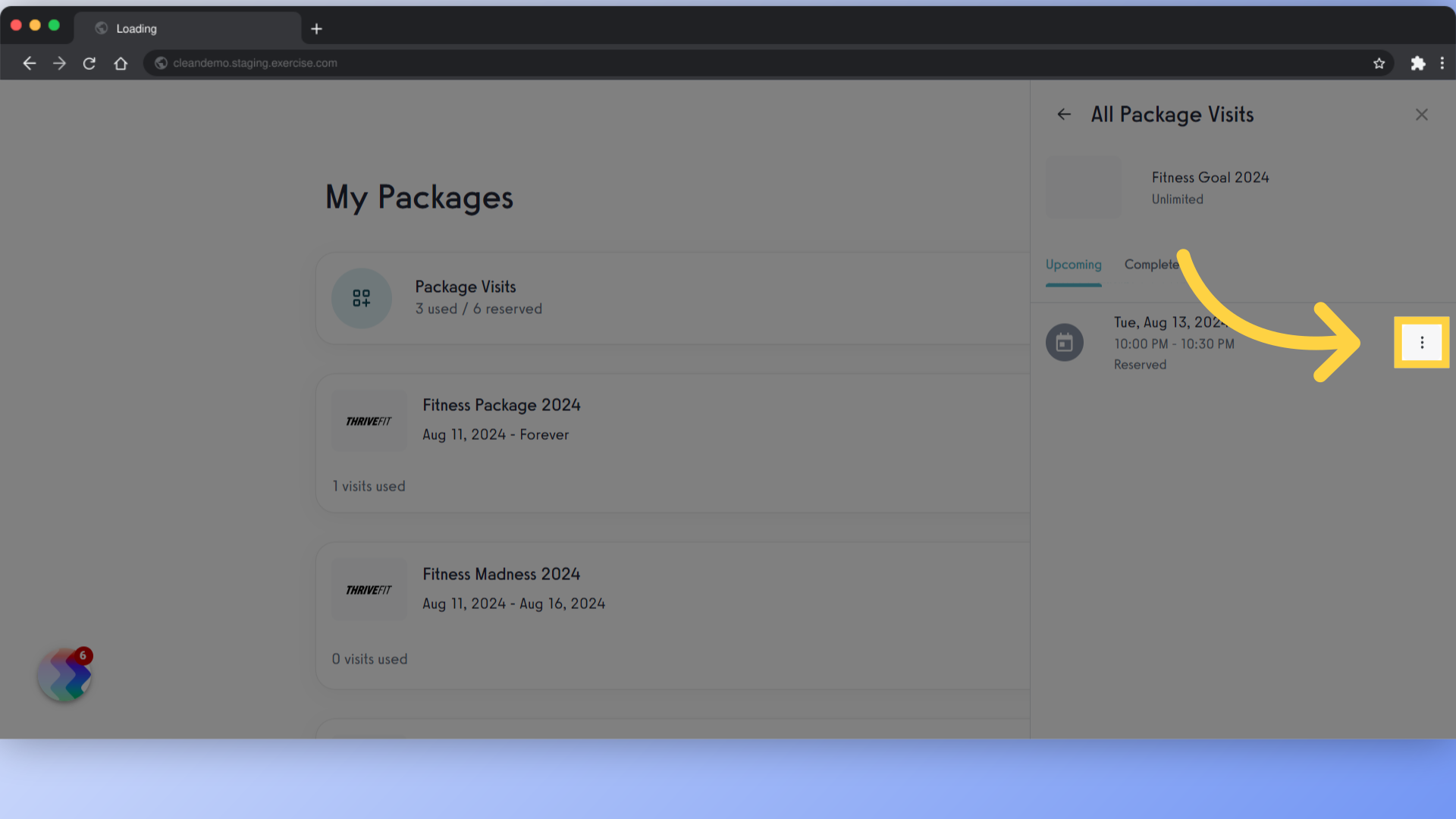Click the back button in browser
Screen dimensions: 1456x819
point(28,63)
